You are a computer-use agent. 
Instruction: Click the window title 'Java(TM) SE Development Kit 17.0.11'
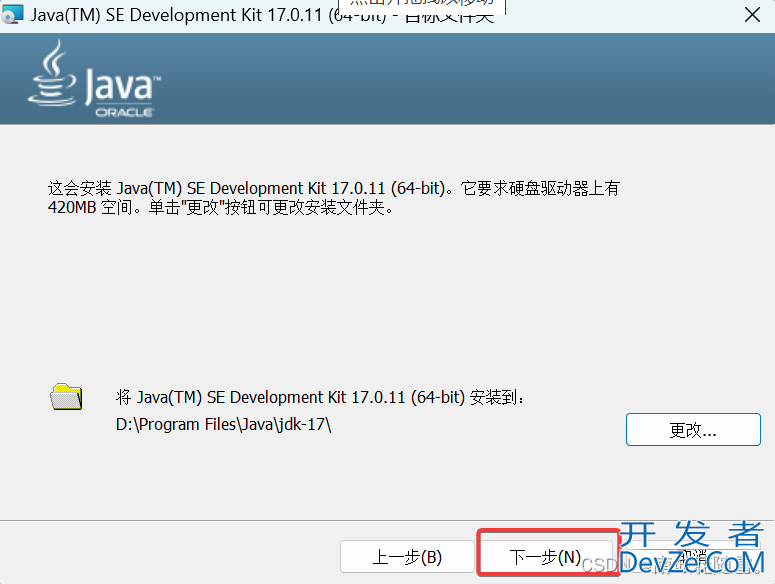pos(177,15)
